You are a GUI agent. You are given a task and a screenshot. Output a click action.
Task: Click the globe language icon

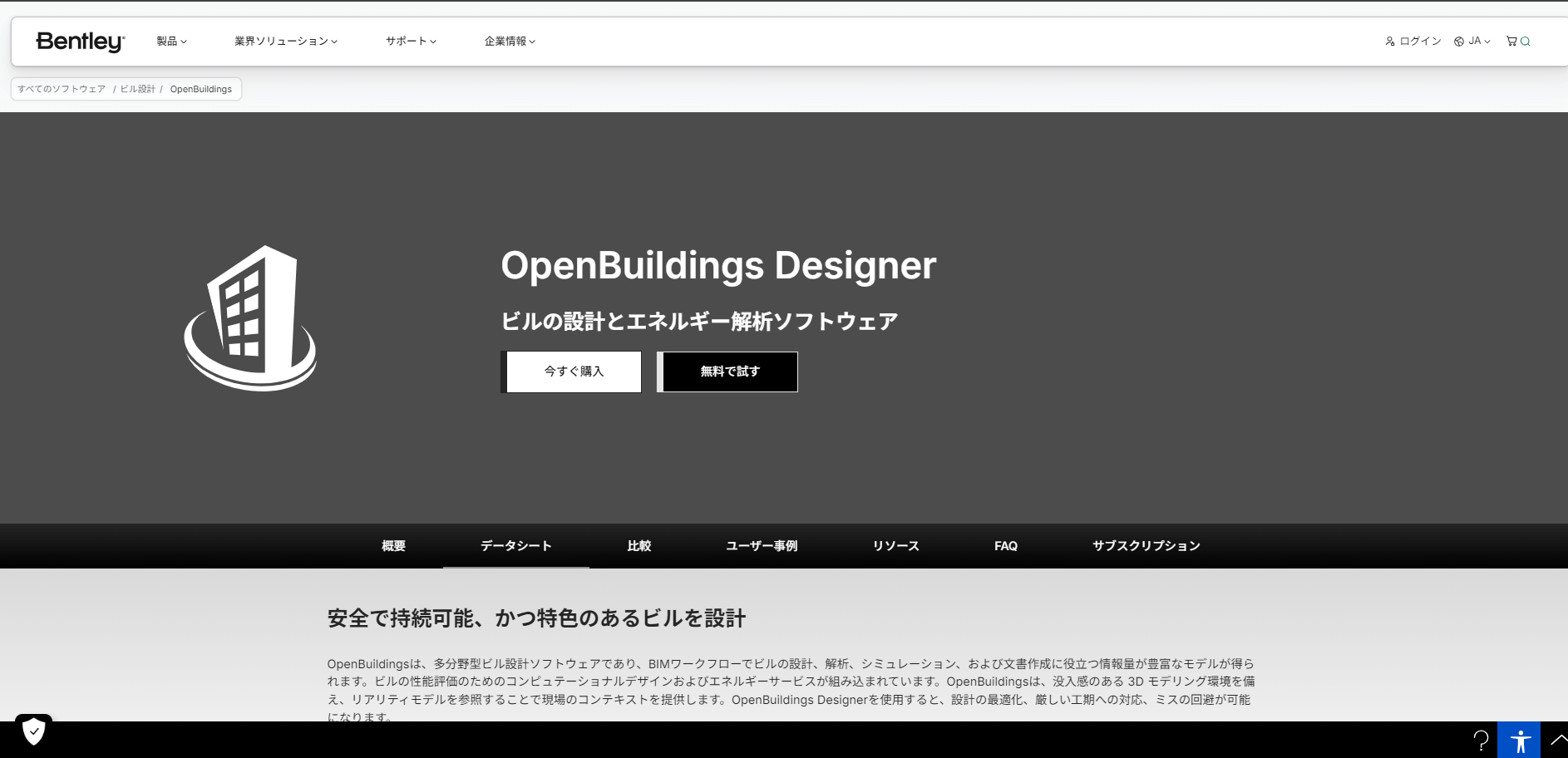tap(1459, 41)
